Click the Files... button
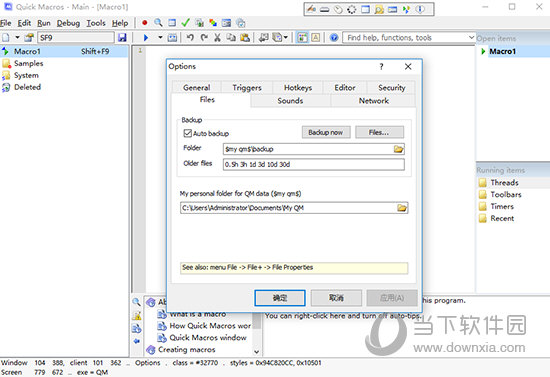The height and width of the screenshot is (377, 550). pos(379,132)
